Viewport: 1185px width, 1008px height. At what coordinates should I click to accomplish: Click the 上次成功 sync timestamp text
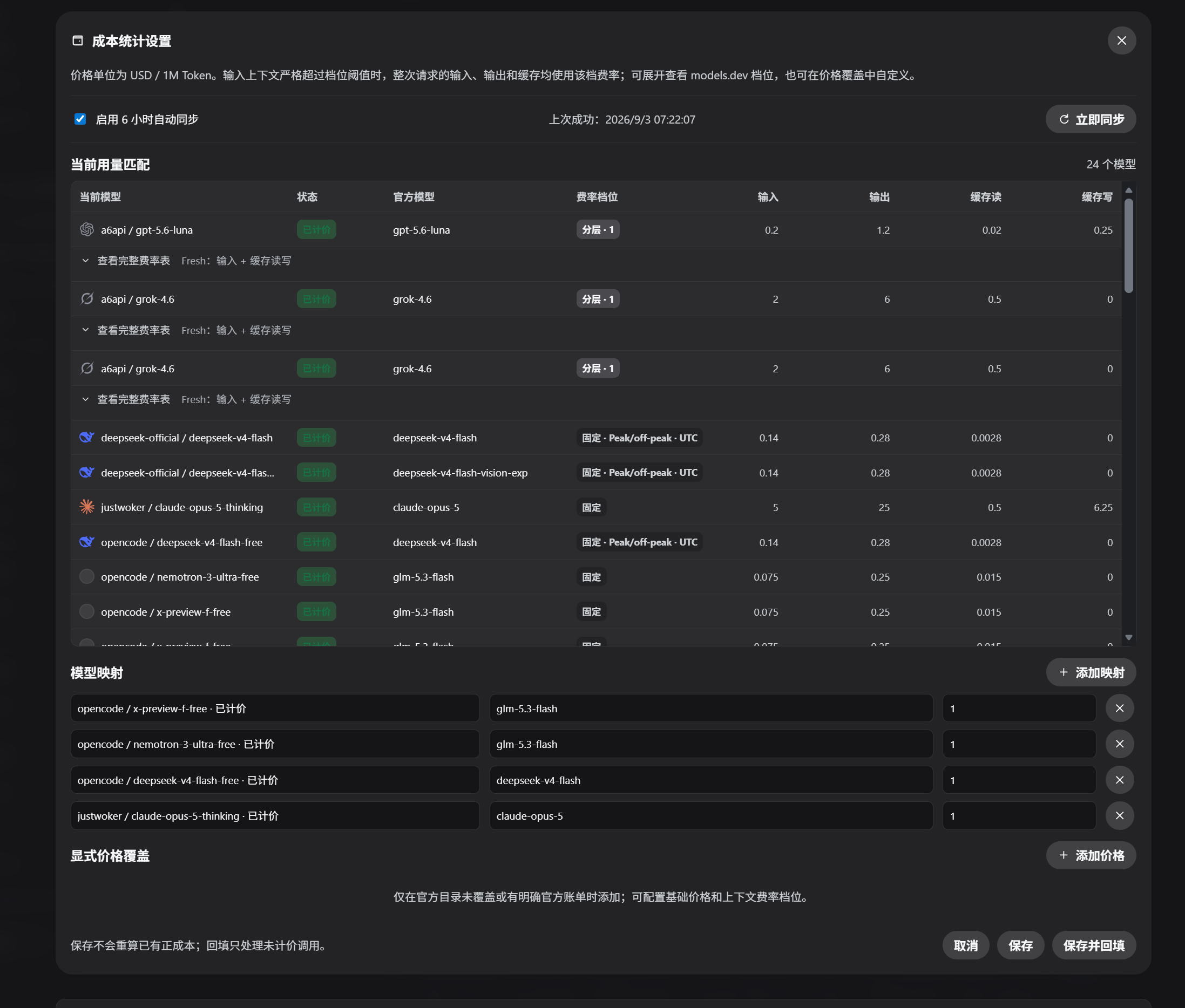click(x=622, y=119)
